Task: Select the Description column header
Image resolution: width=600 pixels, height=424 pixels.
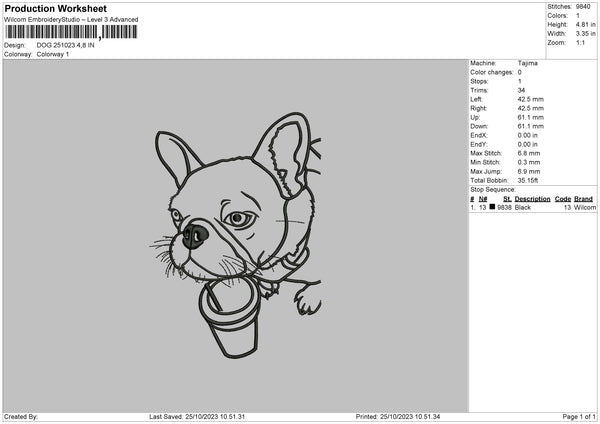Action: 532,199
